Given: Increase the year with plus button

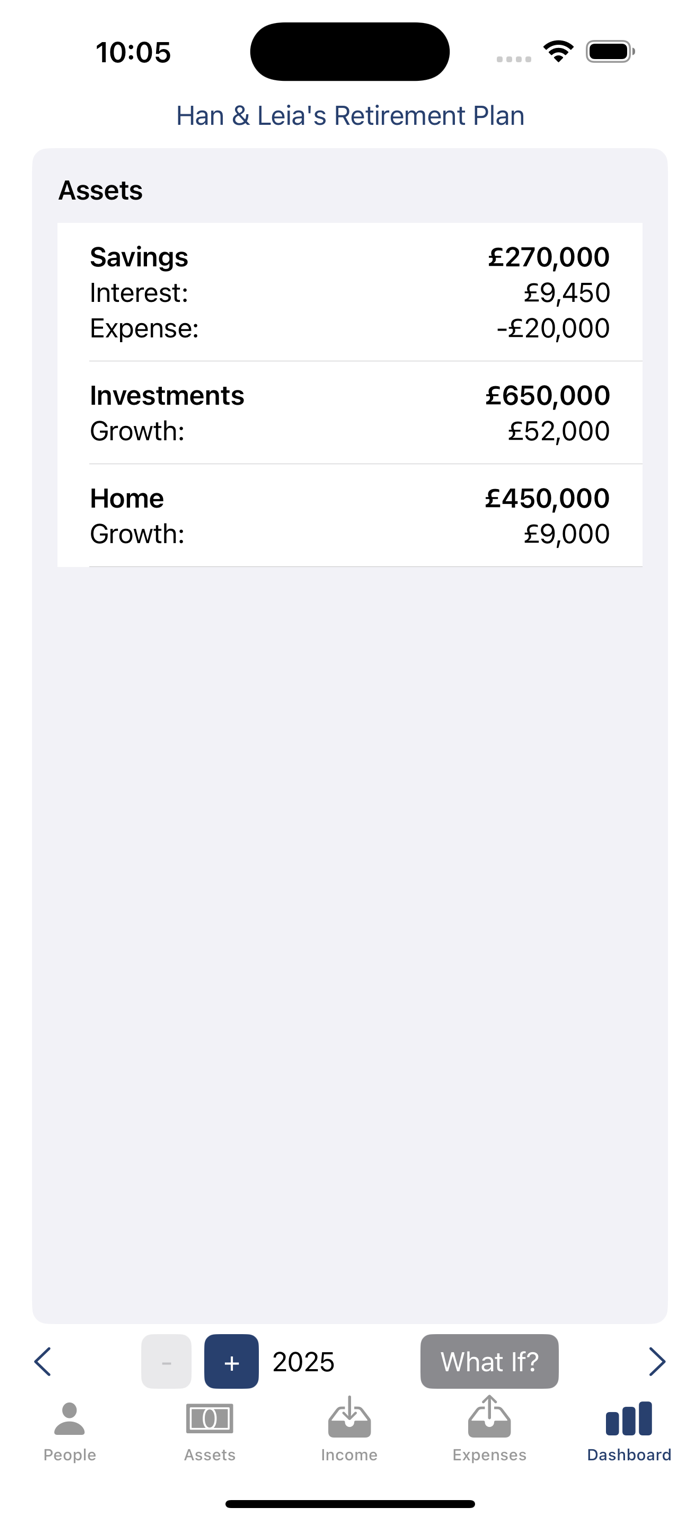Looking at the screenshot, I should [232, 1361].
